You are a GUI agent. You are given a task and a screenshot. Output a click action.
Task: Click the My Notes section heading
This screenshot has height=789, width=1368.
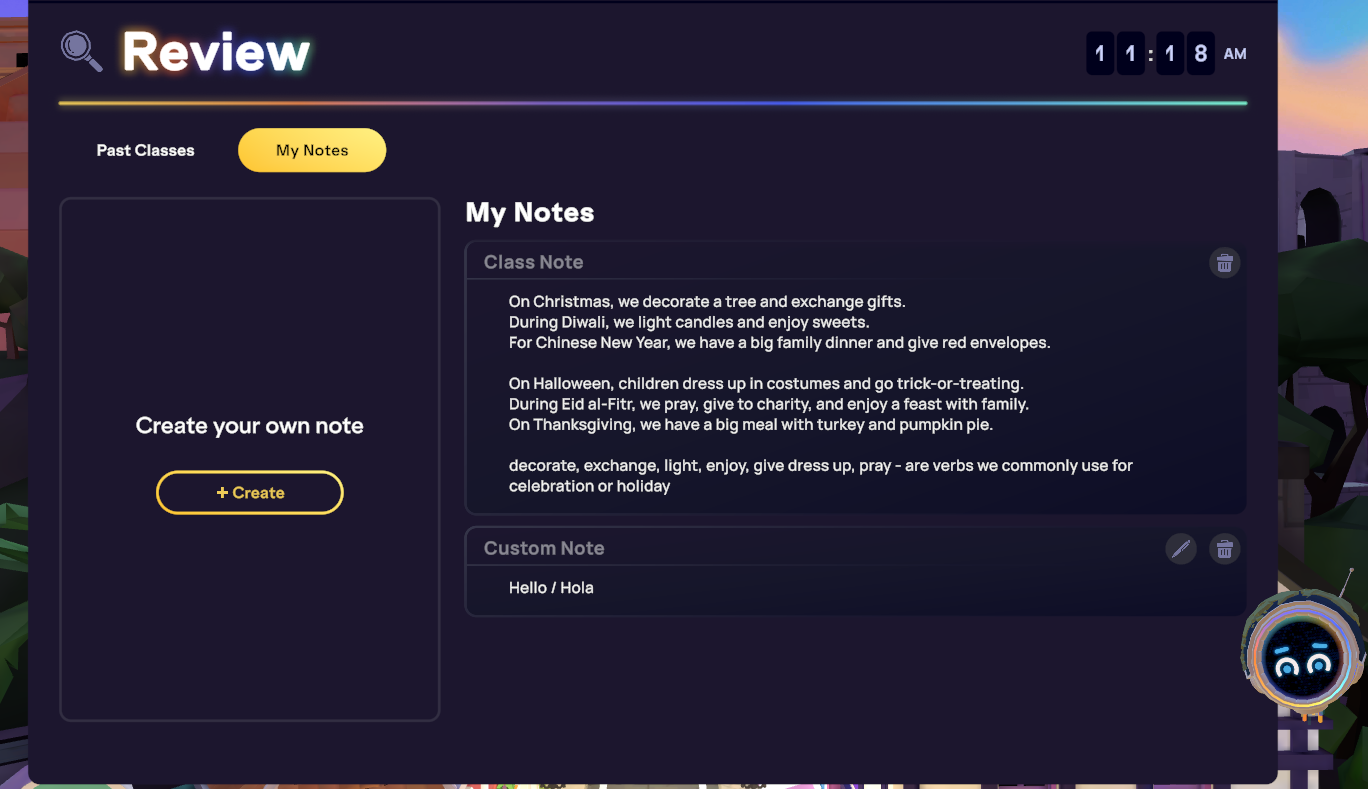click(530, 212)
